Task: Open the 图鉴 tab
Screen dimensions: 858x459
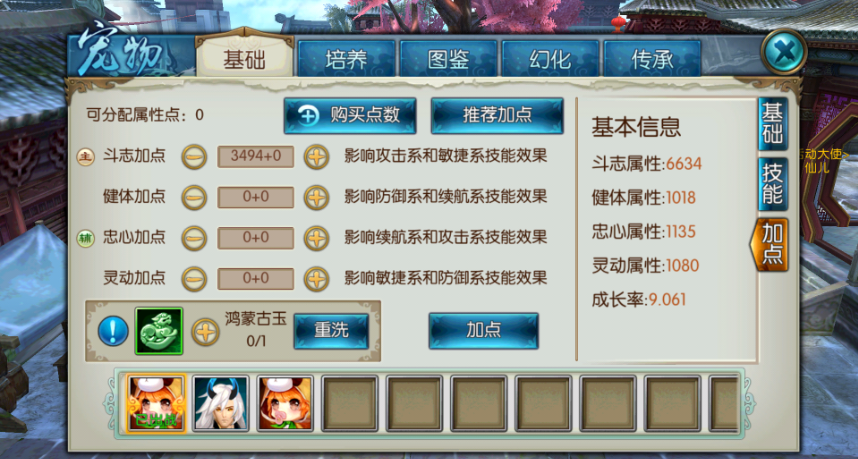Action: click(448, 59)
